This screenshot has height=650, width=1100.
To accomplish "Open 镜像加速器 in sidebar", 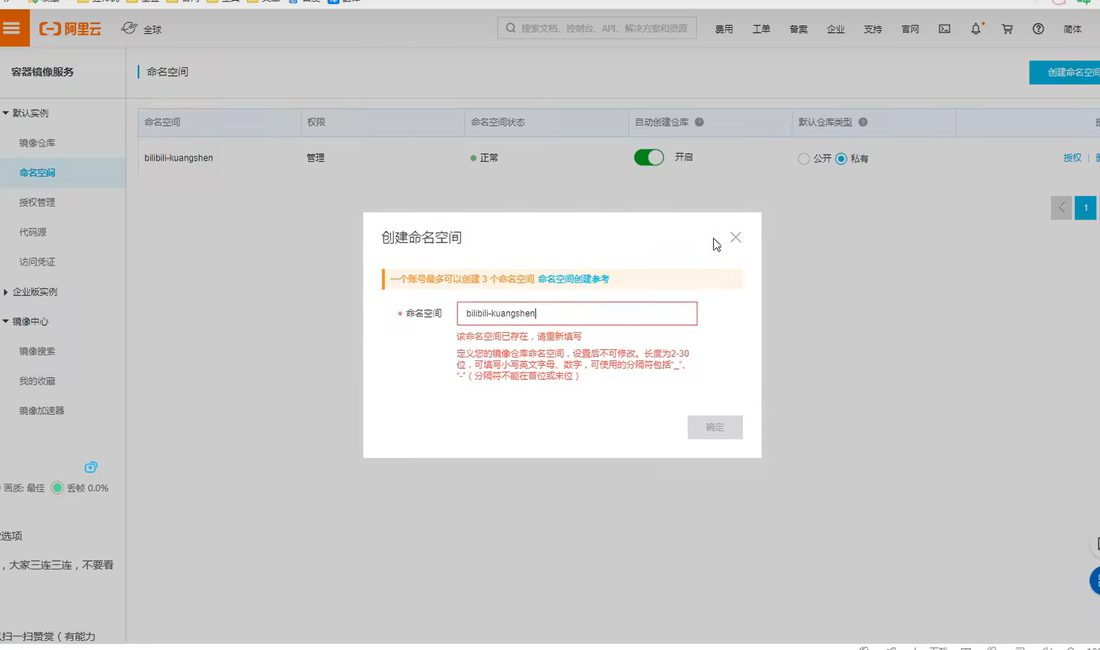I will [41, 411].
